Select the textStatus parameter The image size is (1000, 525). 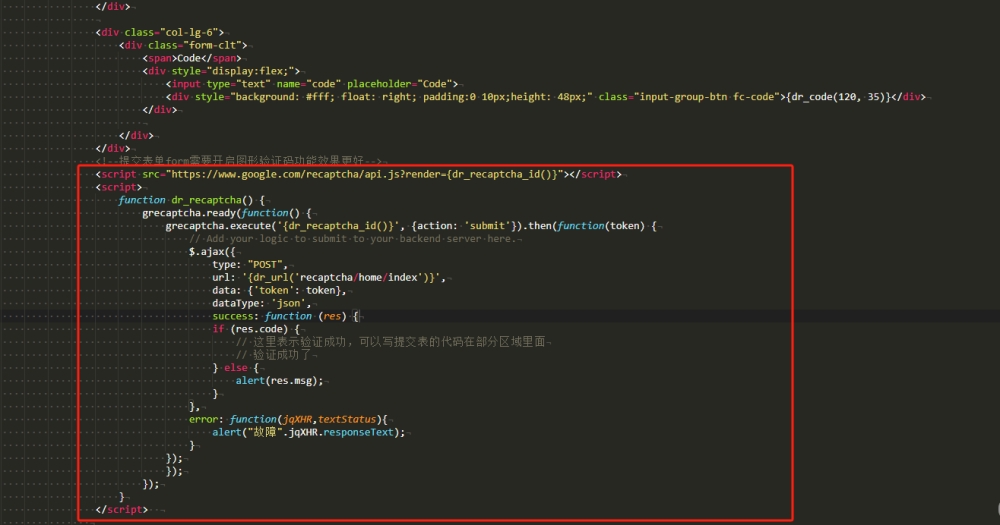click(347, 419)
